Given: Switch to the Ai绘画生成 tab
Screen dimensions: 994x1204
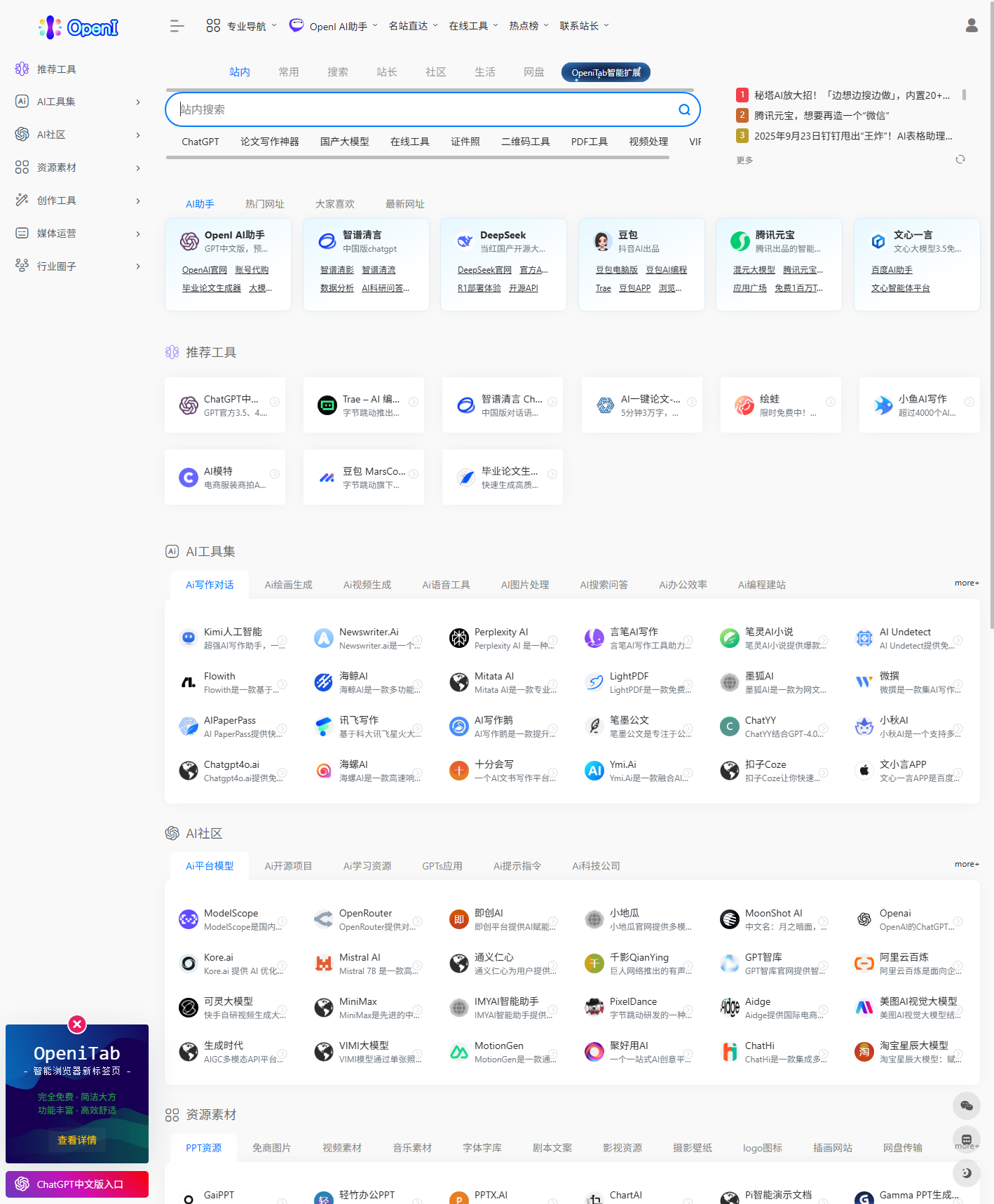Looking at the screenshot, I should (x=288, y=585).
